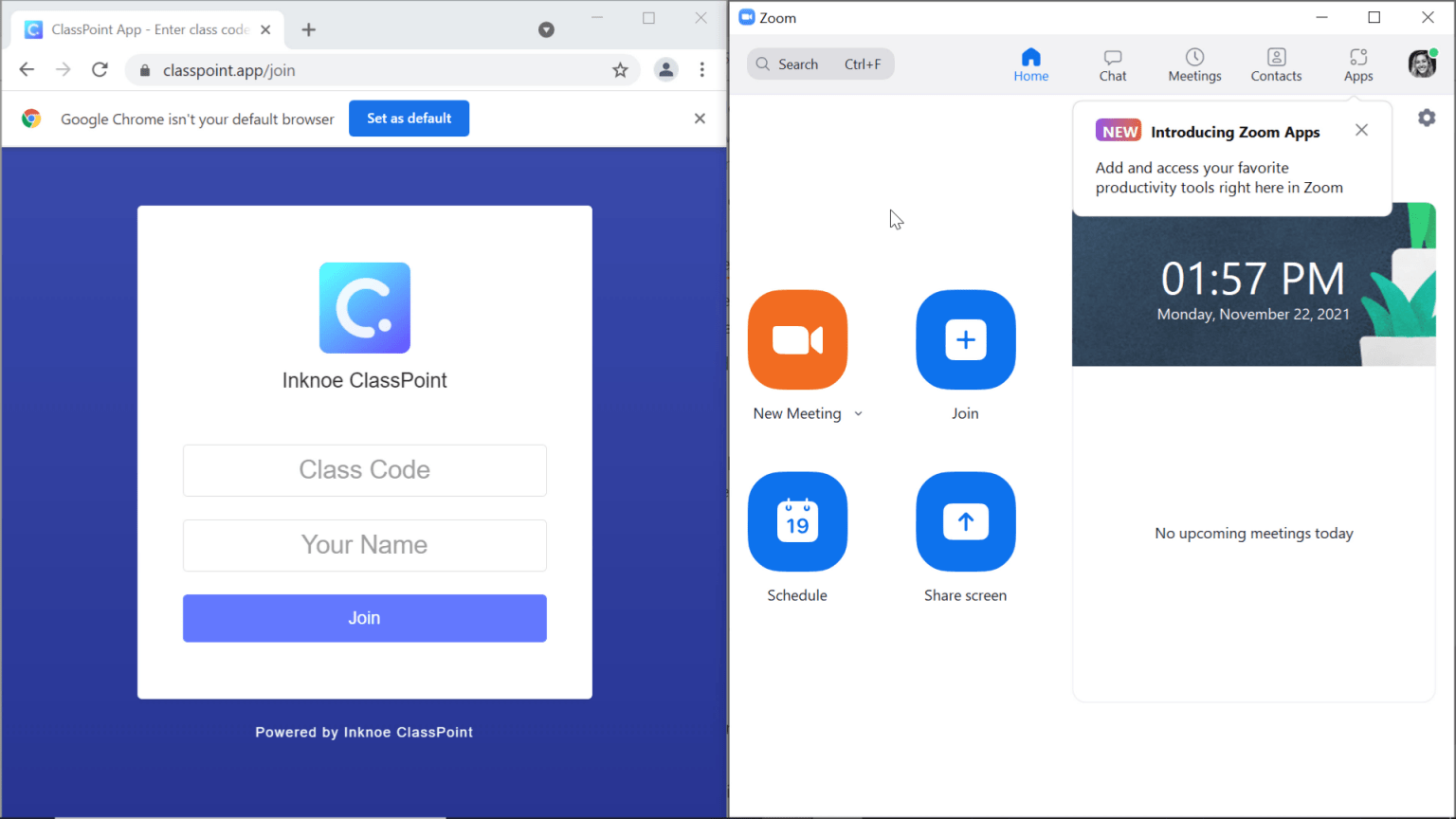Open the Schedule calendar icon in Zoom

point(797,521)
